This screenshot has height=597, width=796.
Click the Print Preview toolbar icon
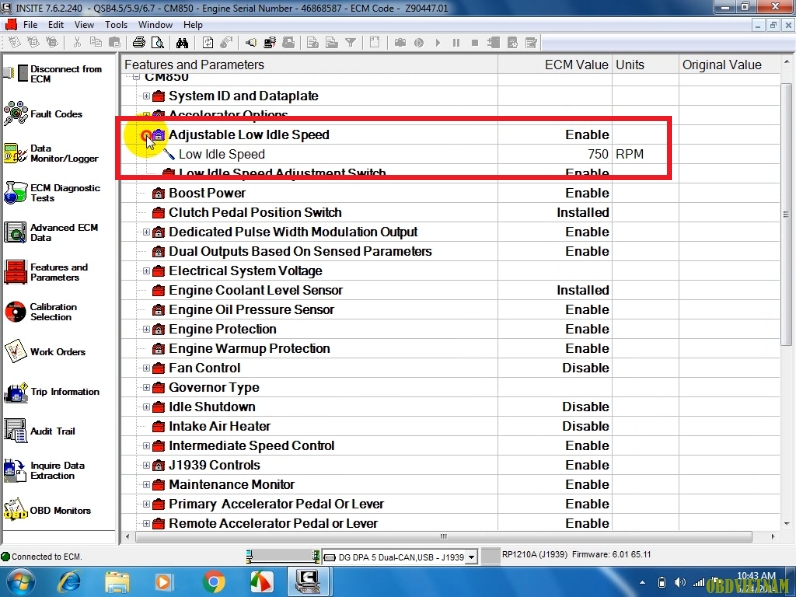tap(157, 43)
